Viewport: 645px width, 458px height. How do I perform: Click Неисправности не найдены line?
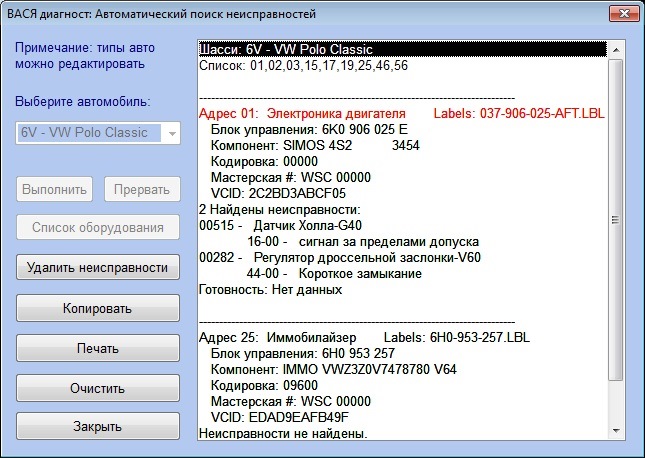283,433
